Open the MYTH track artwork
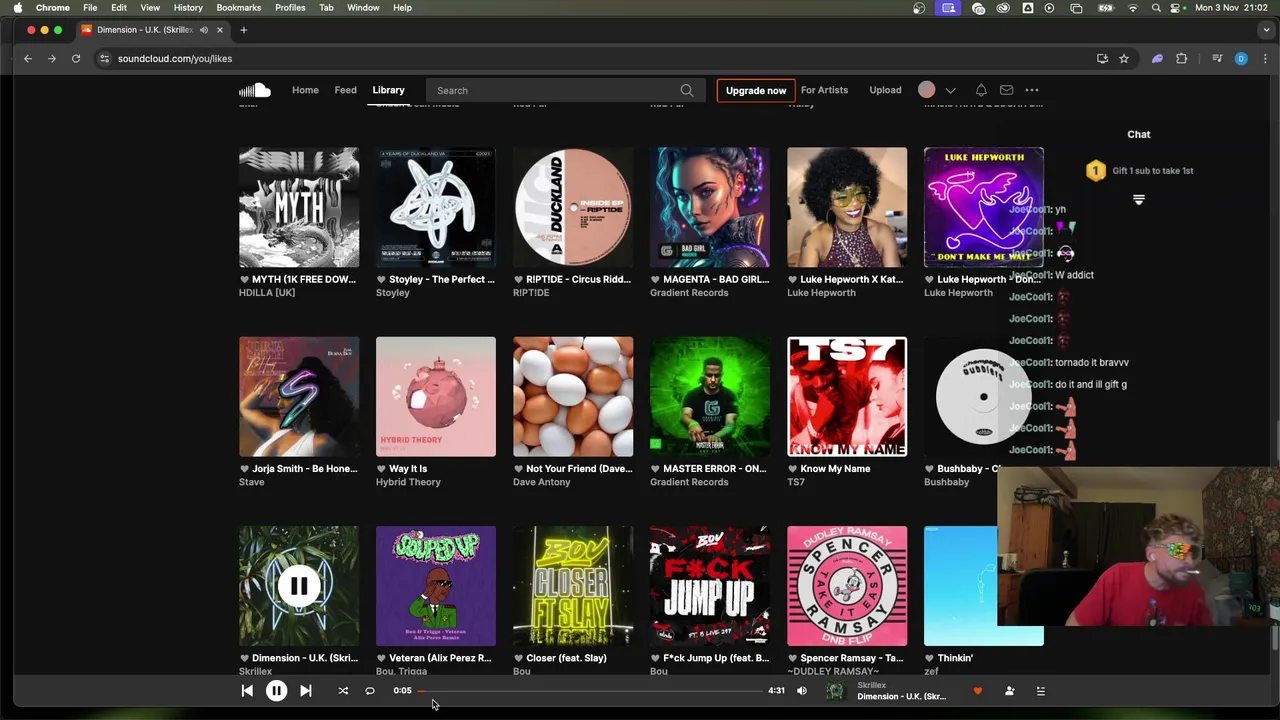 [x=299, y=207]
